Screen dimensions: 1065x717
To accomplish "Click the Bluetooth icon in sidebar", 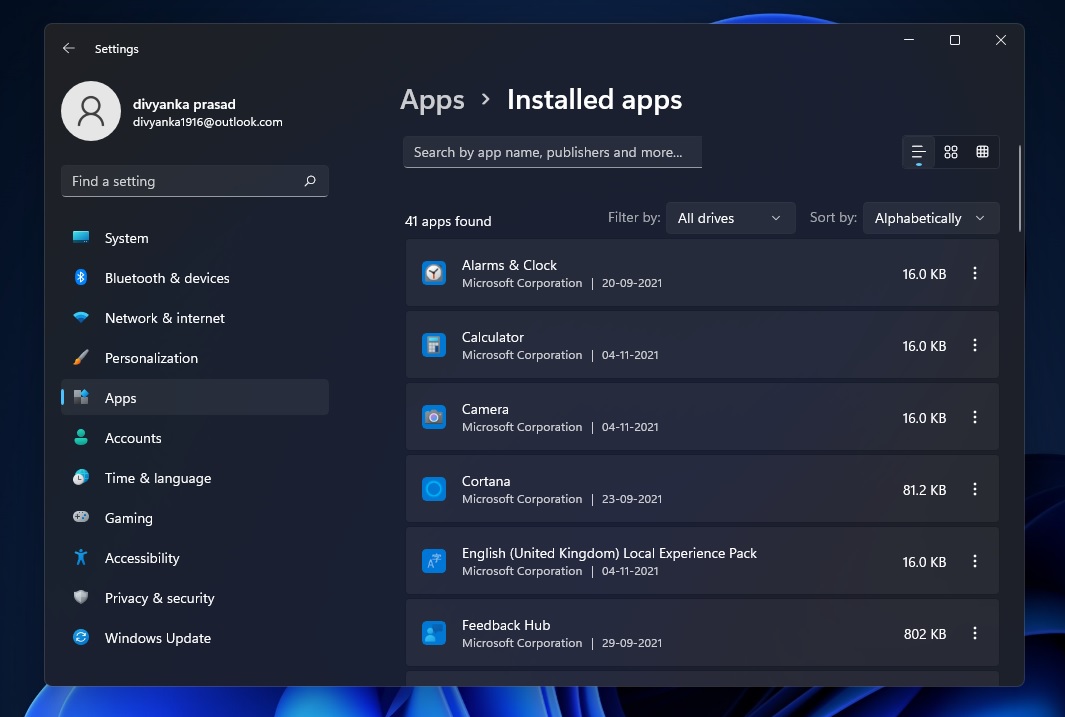I will click(x=81, y=277).
